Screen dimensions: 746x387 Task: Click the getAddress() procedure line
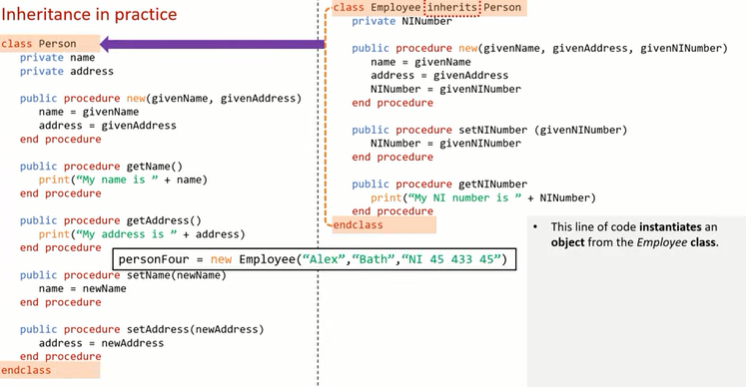pos(110,220)
